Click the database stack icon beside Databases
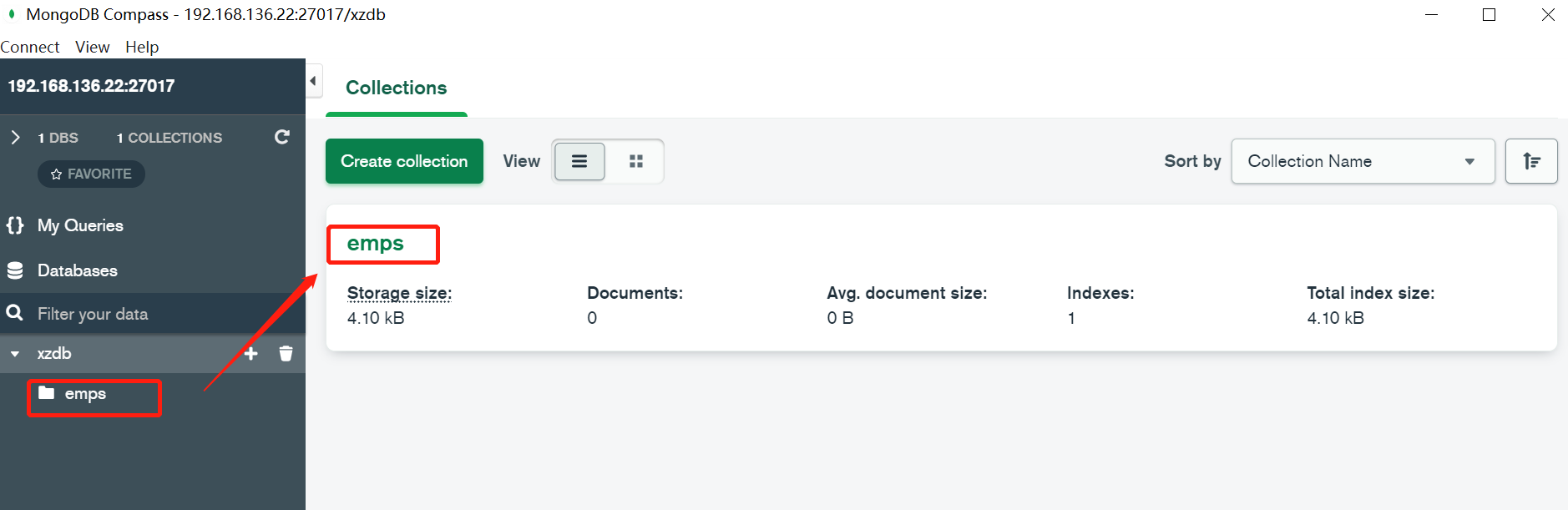Image resolution: width=1568 pixels, height=510 pixels. [x=15, y=270]
